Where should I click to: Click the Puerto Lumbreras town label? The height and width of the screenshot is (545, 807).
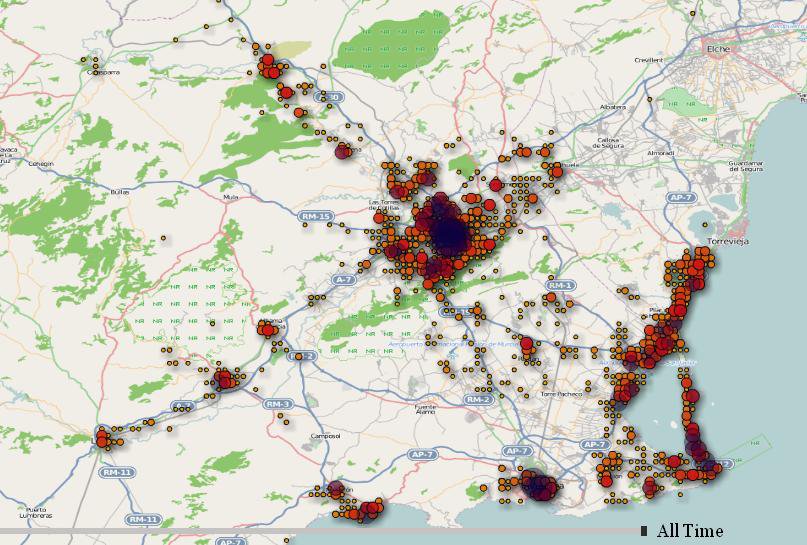click(36, 511)
